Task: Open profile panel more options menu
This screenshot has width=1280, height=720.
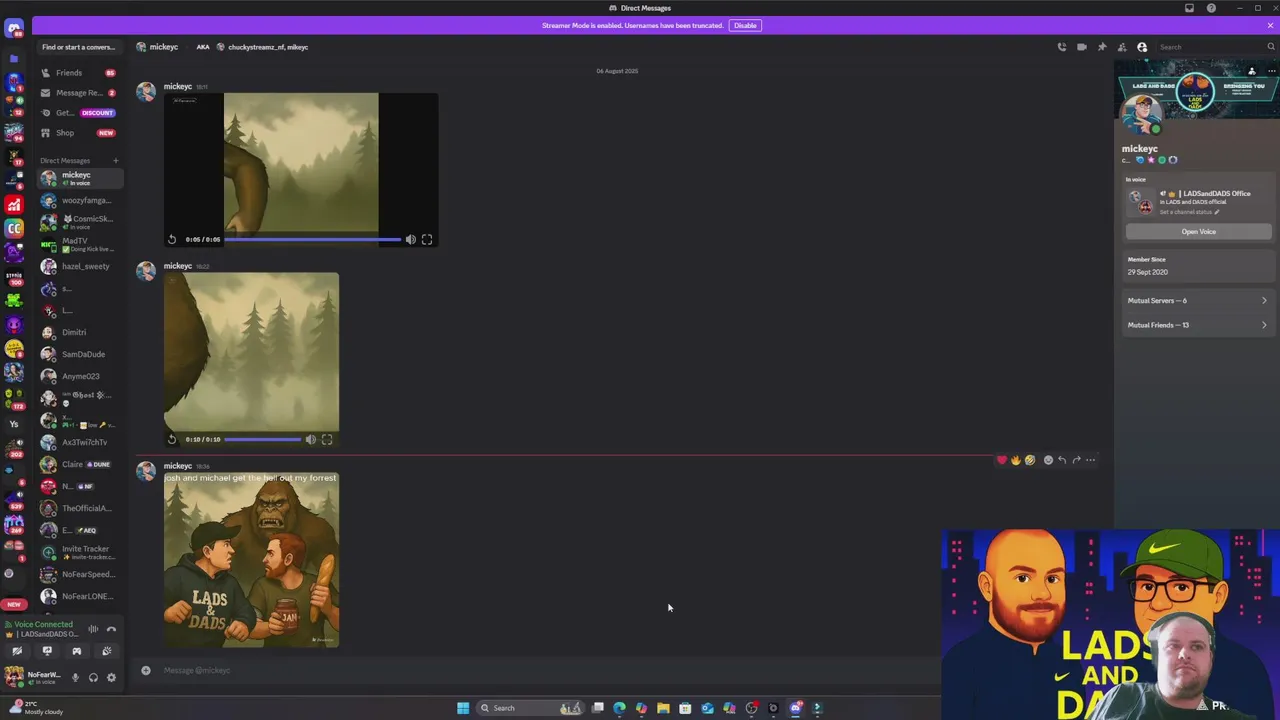Action: tap(1270, 71)
